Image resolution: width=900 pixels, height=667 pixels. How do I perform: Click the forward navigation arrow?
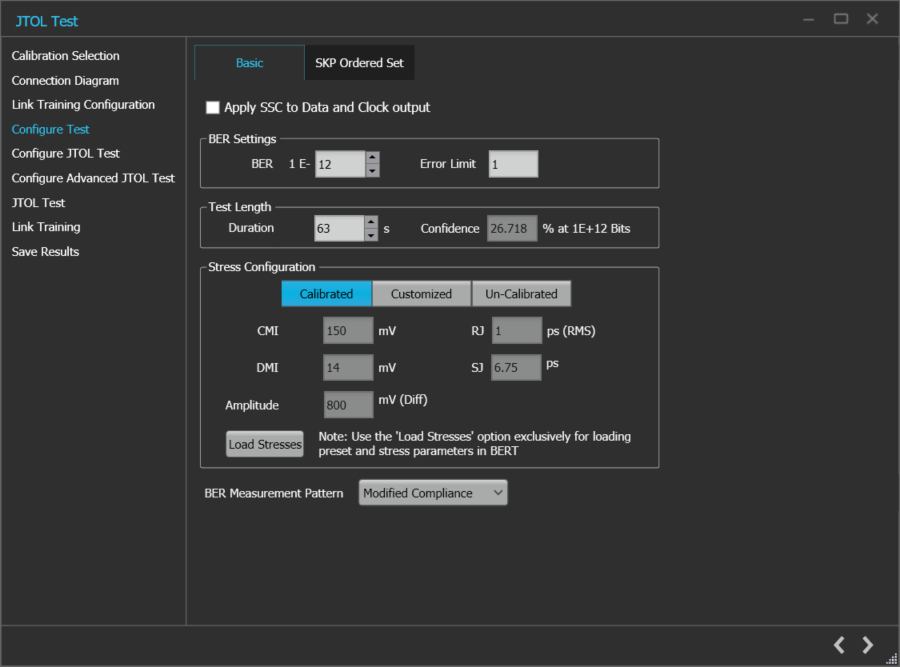point(866,645)
